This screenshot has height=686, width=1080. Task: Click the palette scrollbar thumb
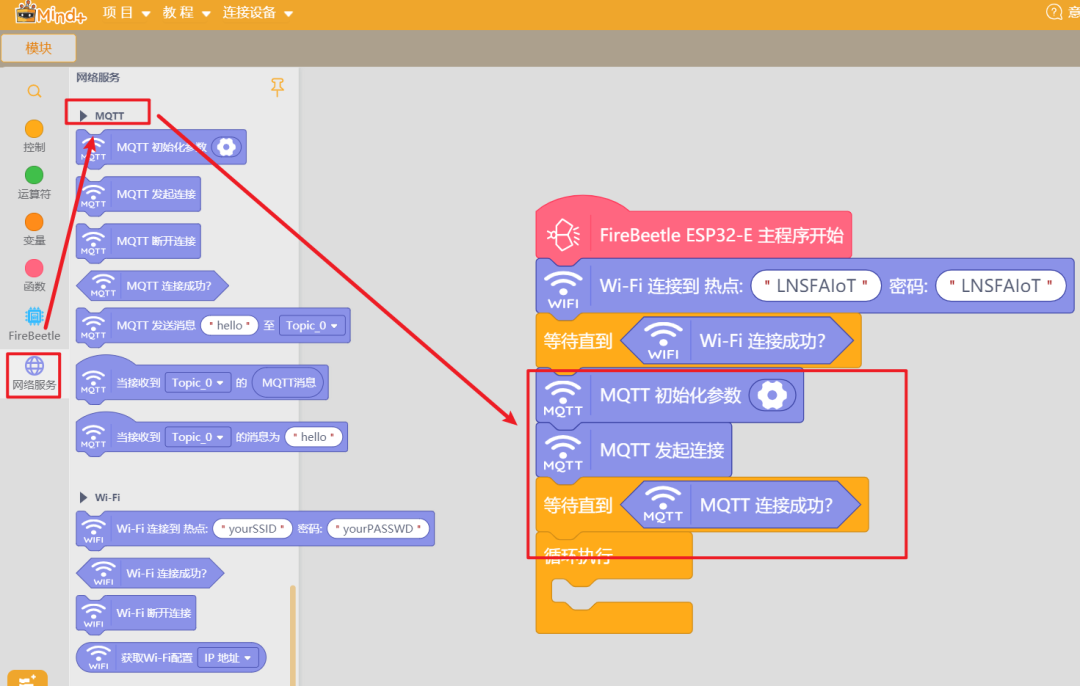pyautogui.click(x=293, y=634)
